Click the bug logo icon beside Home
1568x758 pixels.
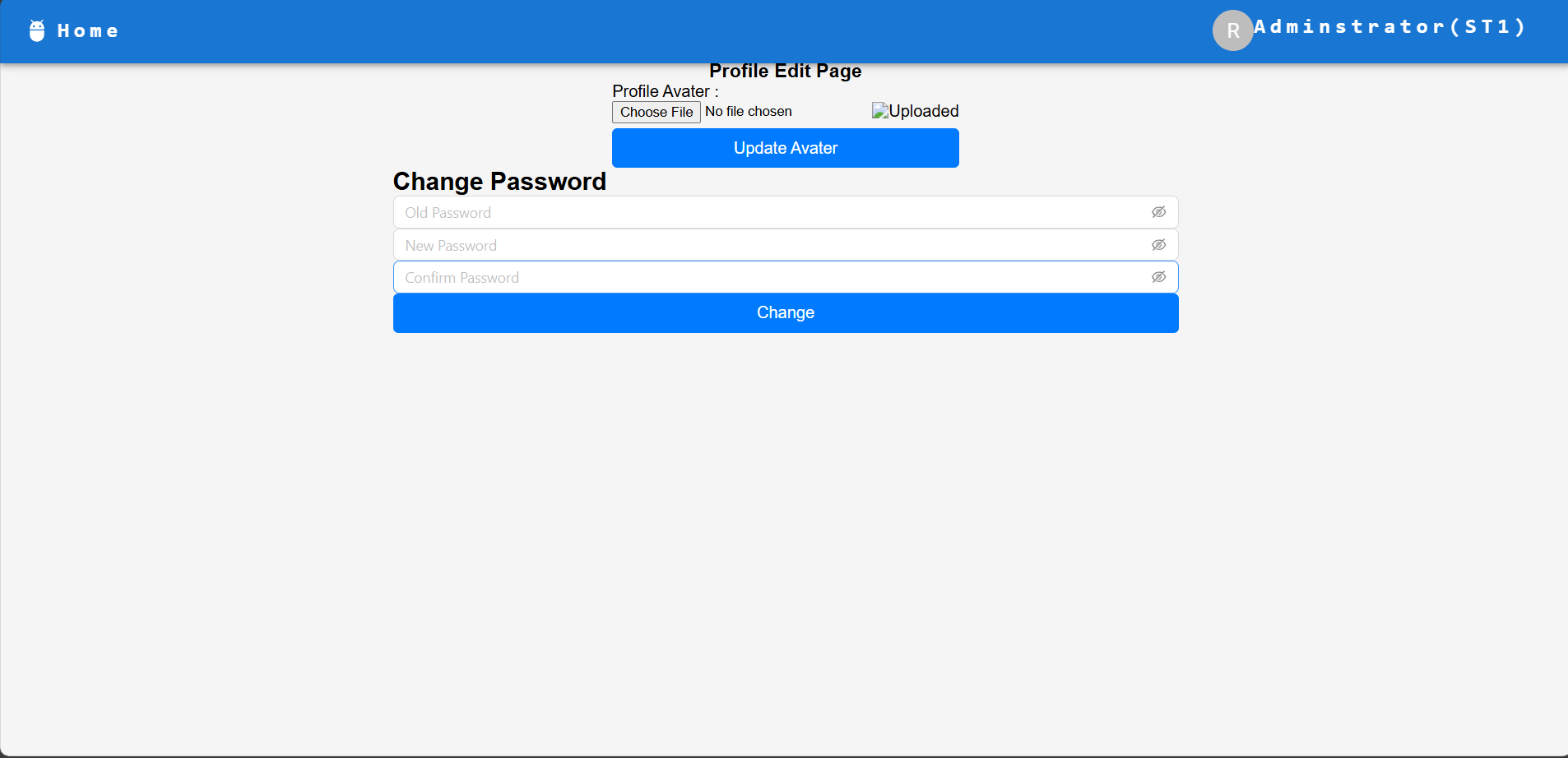point(37,30)
